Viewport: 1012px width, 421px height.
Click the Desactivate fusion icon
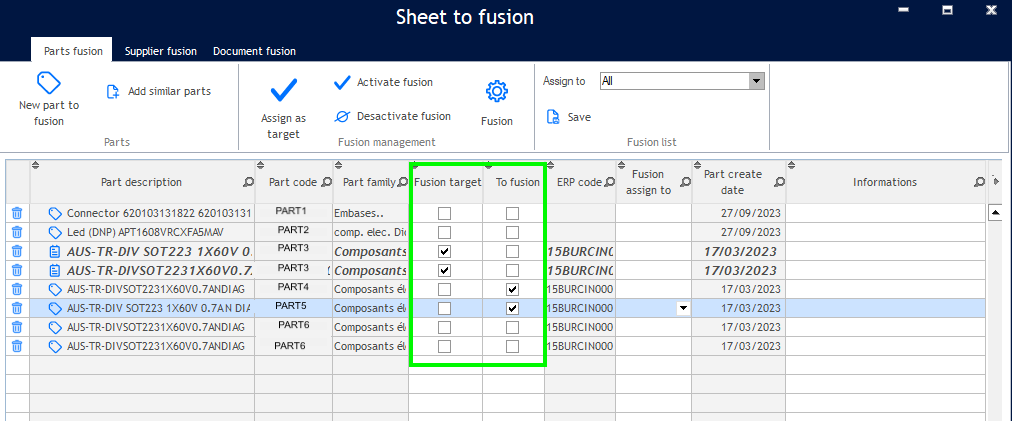(342, 116)
